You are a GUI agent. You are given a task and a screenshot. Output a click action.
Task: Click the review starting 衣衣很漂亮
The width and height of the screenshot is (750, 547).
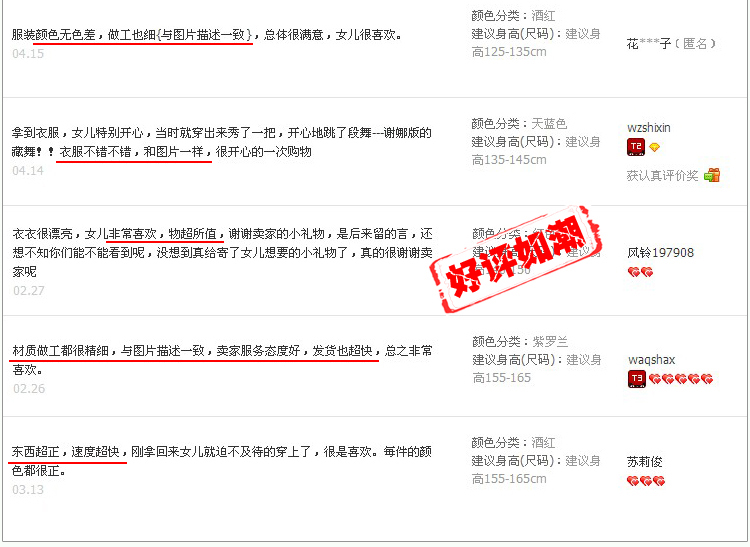[x=222, y=252]
